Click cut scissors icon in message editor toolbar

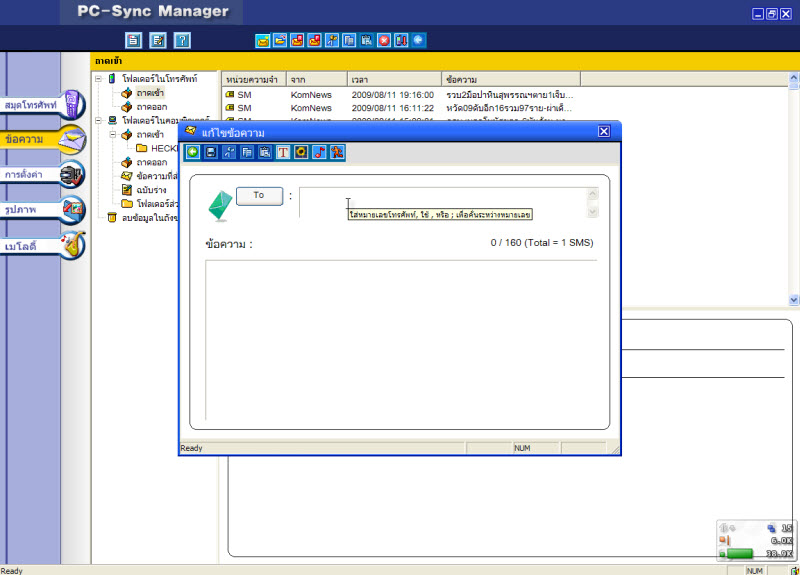coord(229,152)
